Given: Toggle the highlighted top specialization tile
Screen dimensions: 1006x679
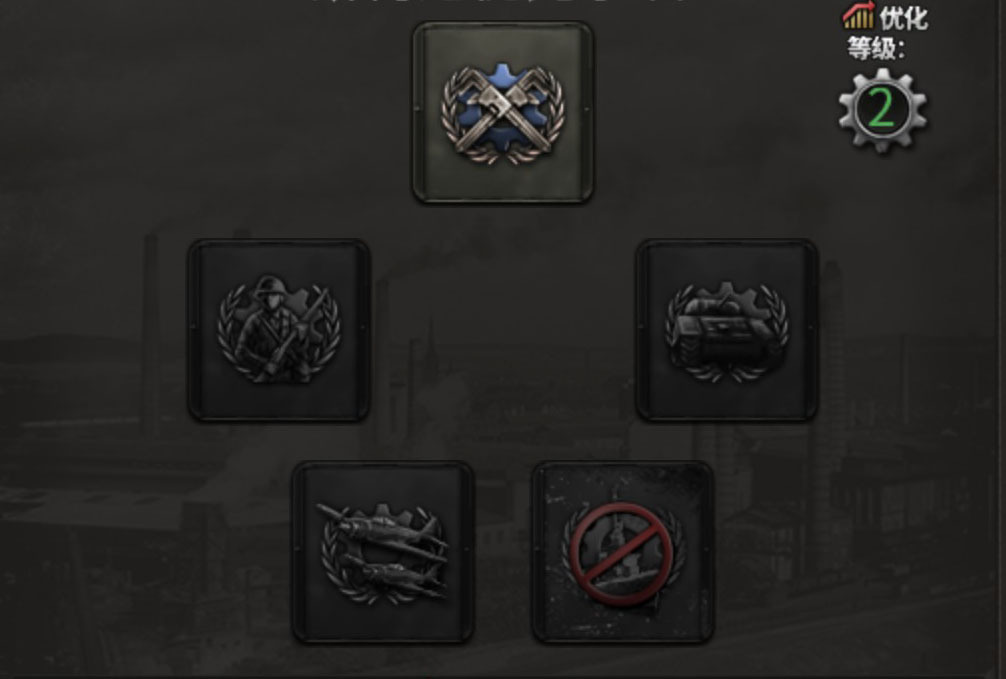Looking at the screenshot, I should (x=503, y=113).
